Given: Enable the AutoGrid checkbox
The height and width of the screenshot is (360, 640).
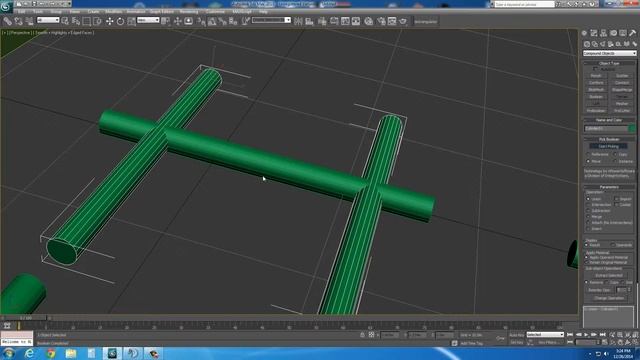Looking at the screenshot, I should (x=596, y=69).
